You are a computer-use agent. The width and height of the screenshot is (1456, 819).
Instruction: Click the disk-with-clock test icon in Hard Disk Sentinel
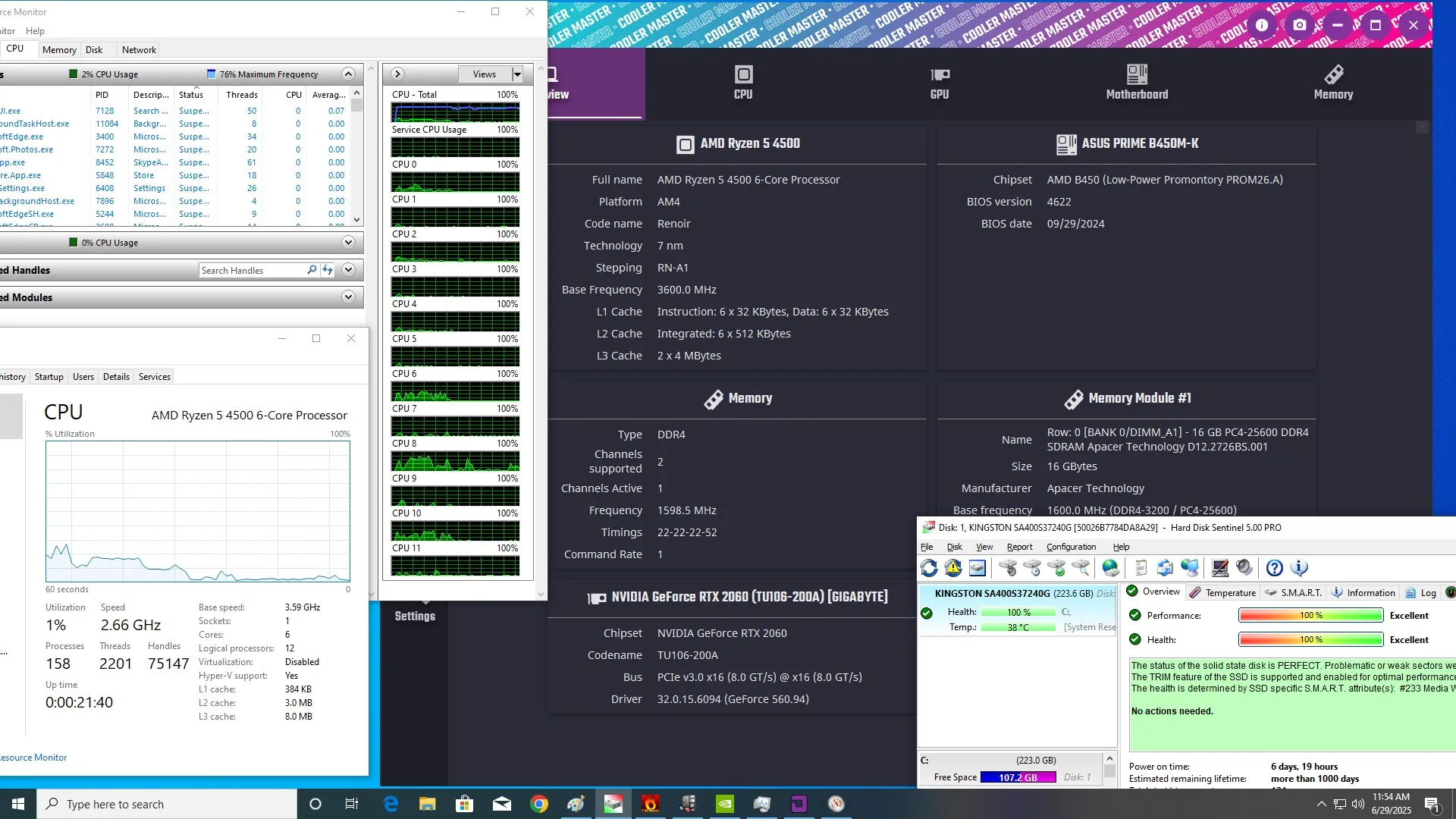tap(1032, 568)
